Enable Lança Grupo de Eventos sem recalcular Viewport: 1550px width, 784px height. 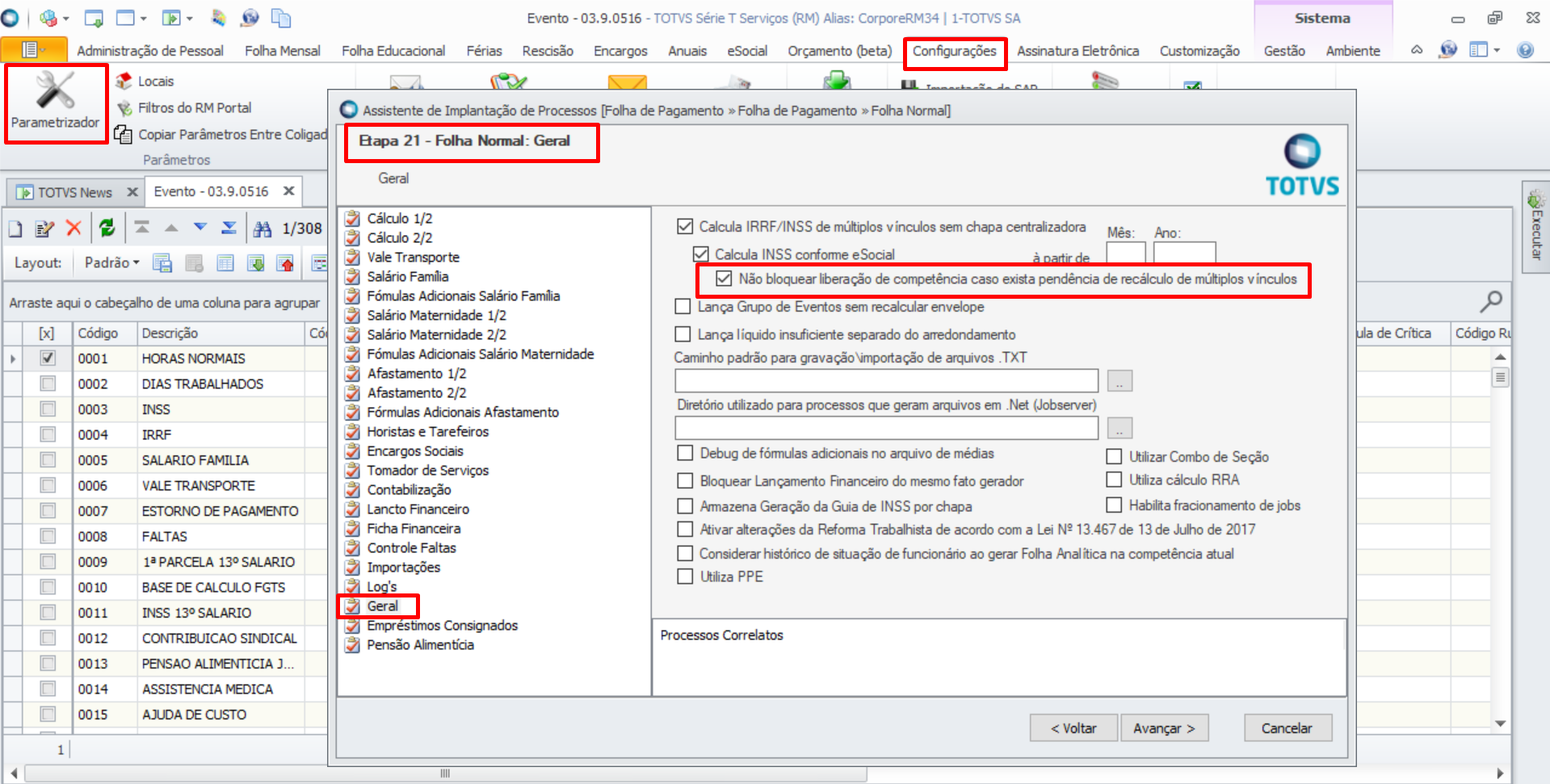click(683, 307)
